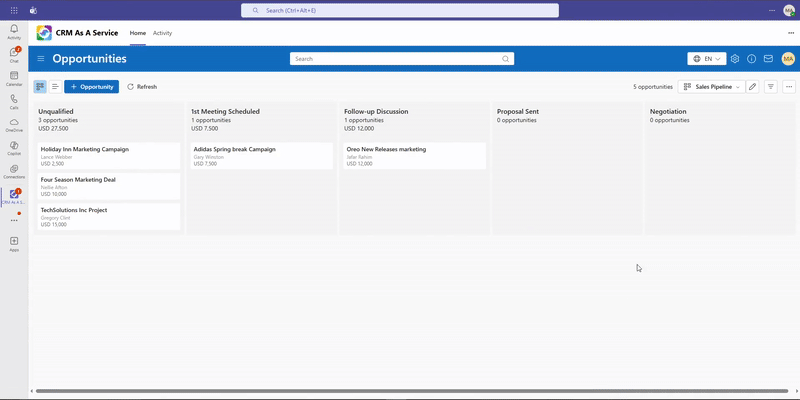
Task: Open Teams top bar more options ellipsis
Action: click(x=772, y=10)
